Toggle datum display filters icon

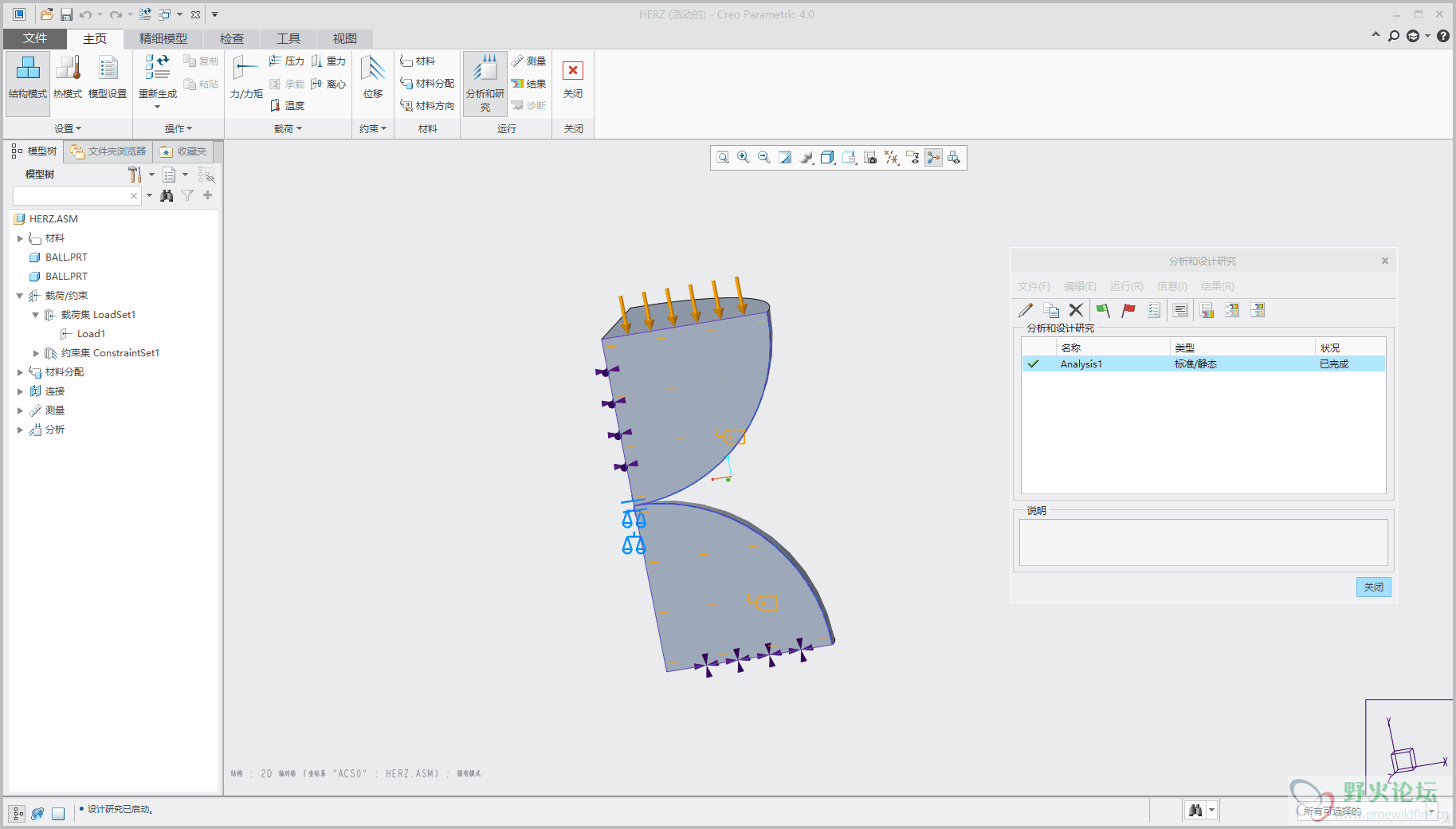pos(891,158)
